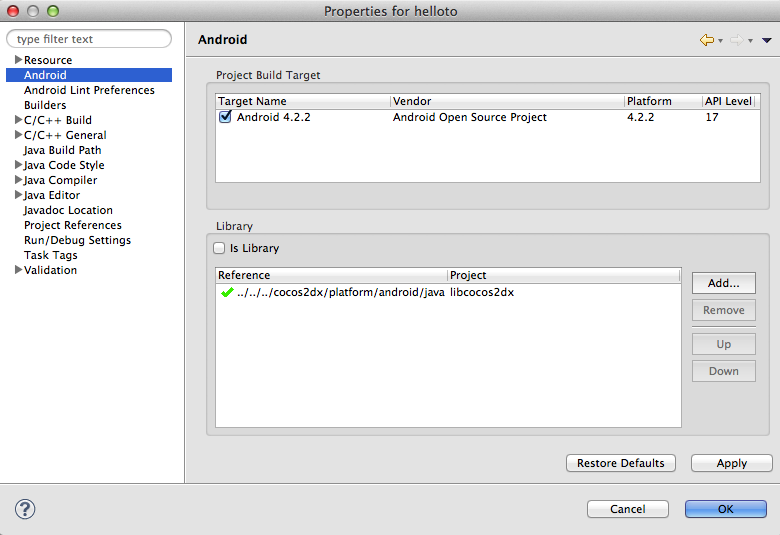Click the green checkmark beside the library reference
Viewport: 780px width, 535px height.
click(x=227, y=292)
